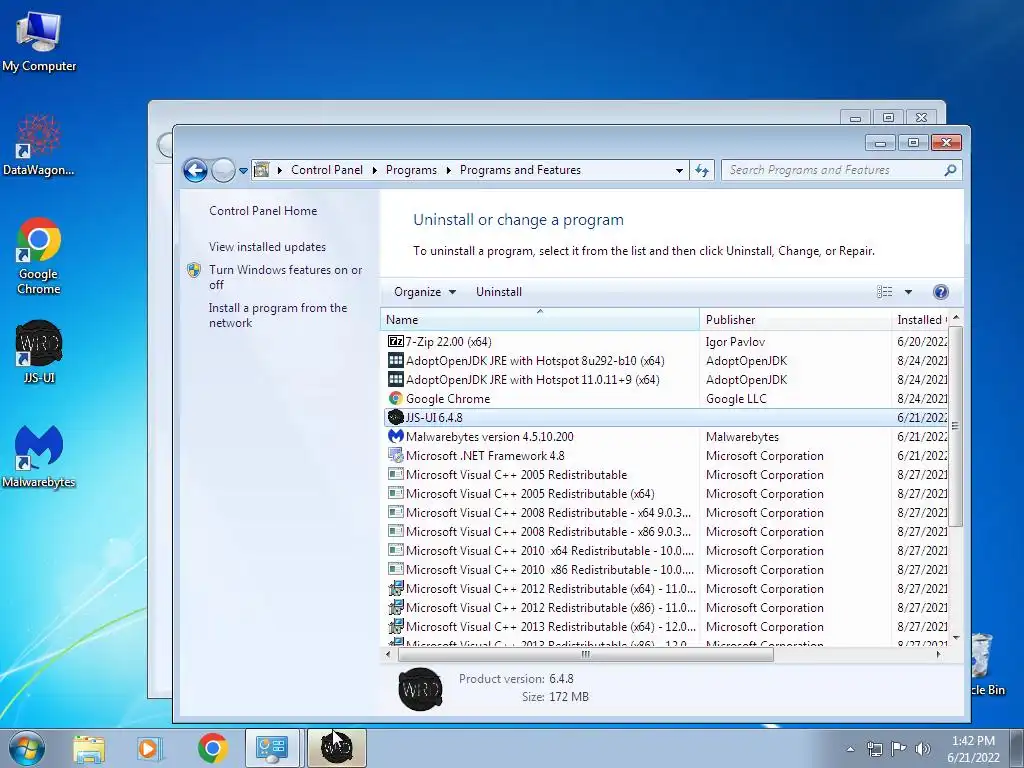Click the Malwarebytes icon in the list
The image size is (1024, 768).
[396, 436]
